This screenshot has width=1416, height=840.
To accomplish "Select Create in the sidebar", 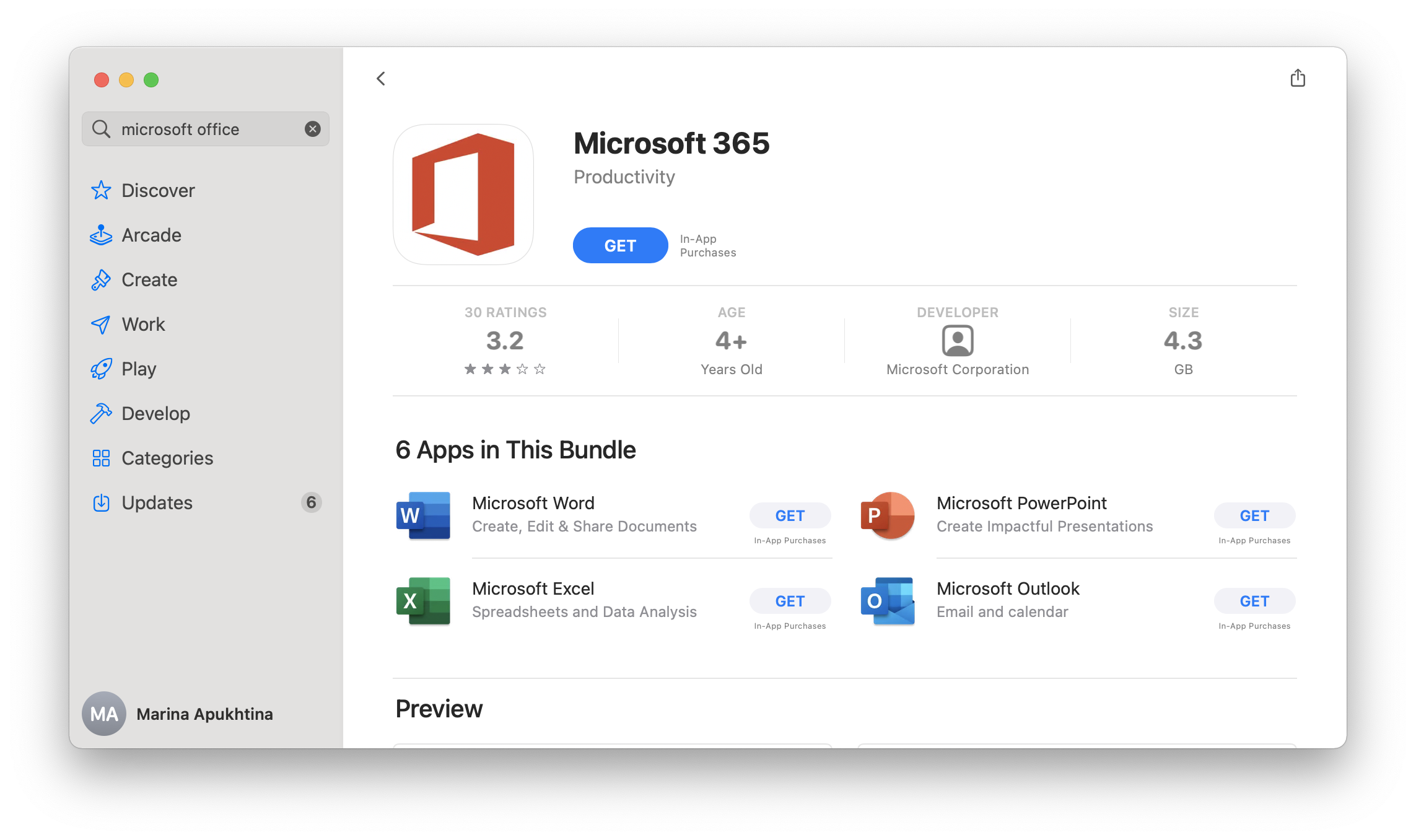I will pyautogui.click(x=149, y=280).
